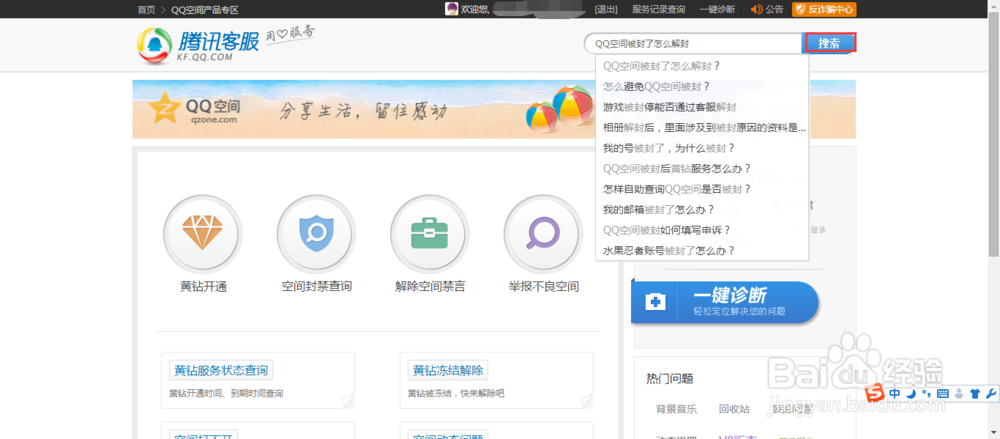1000x439 pixels.
Task: Click the 腾讯客服 penguin logo
Action: pyautogui.click(x=155, y=45)
